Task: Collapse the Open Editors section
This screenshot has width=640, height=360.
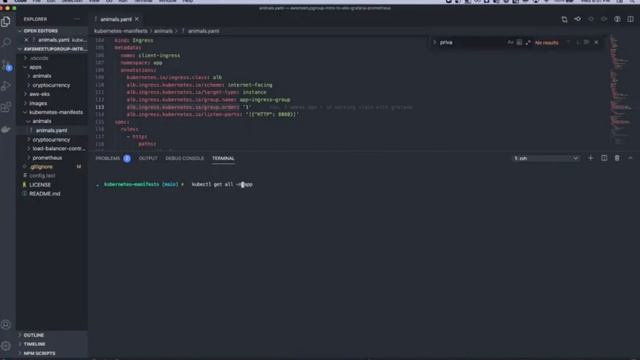Action: (52, 31)
